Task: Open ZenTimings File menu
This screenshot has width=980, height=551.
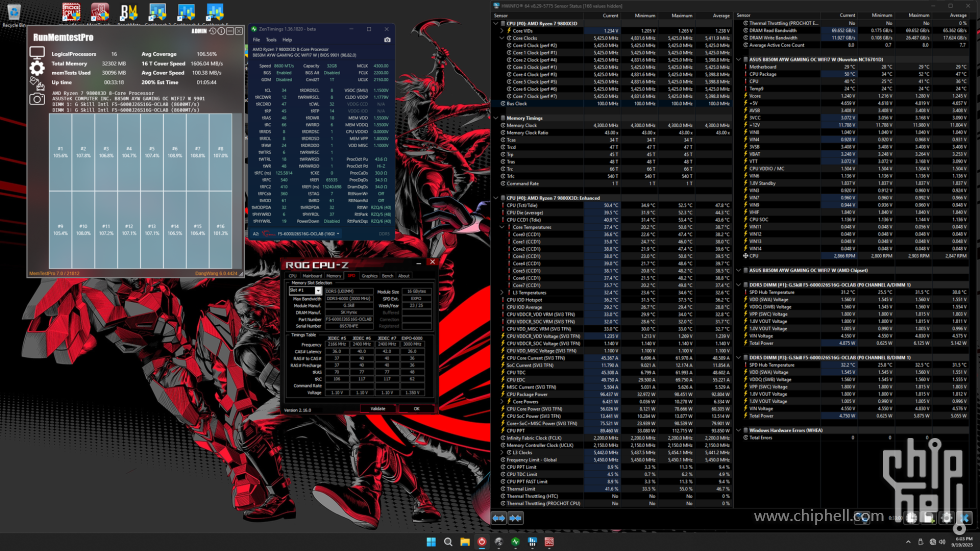Action: [256, 39]
